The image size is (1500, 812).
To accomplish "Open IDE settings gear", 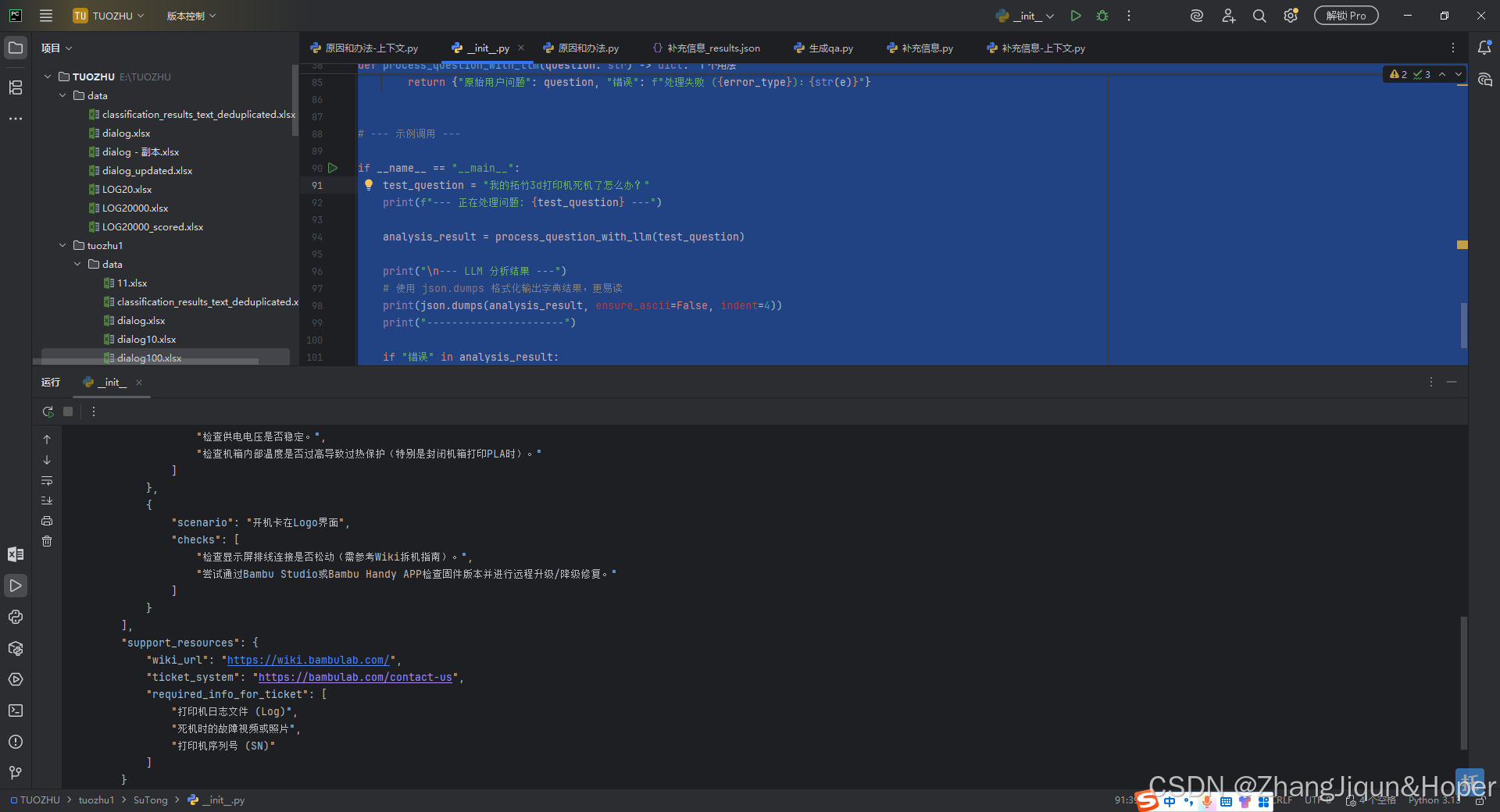I will tap(1291, 16).
